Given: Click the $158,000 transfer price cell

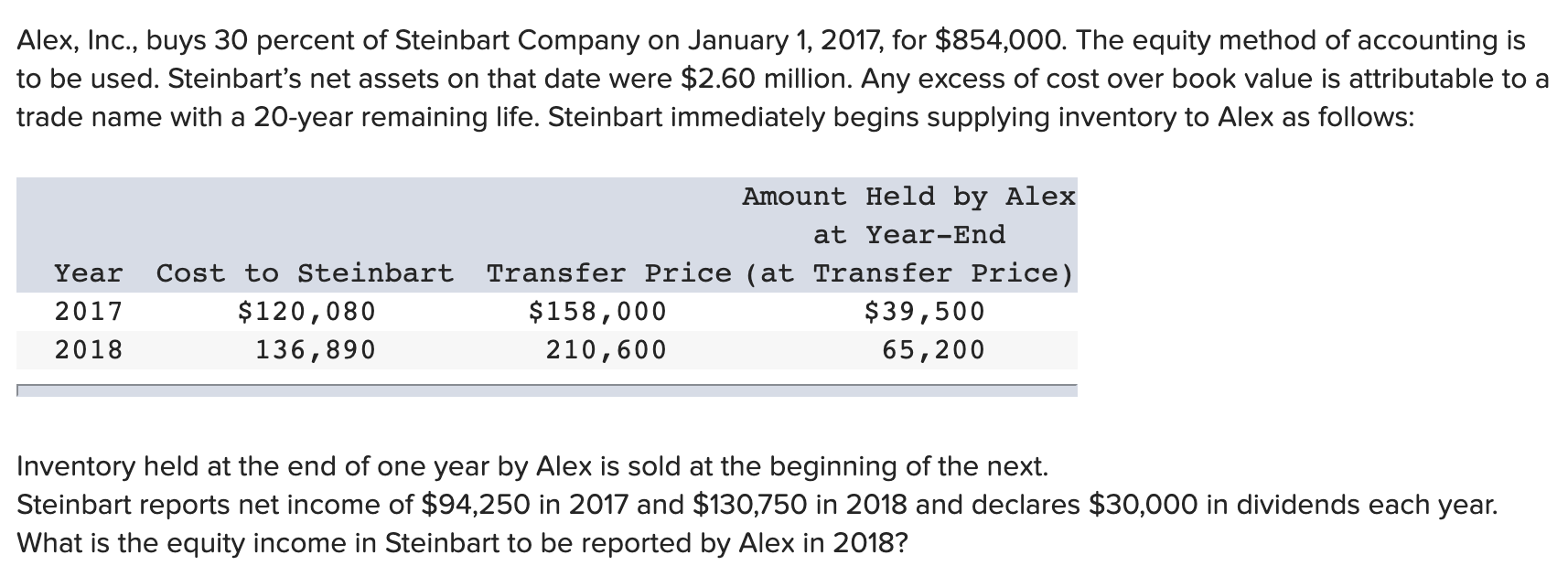Looking at the screenshot, I should [x=598, y=312].
